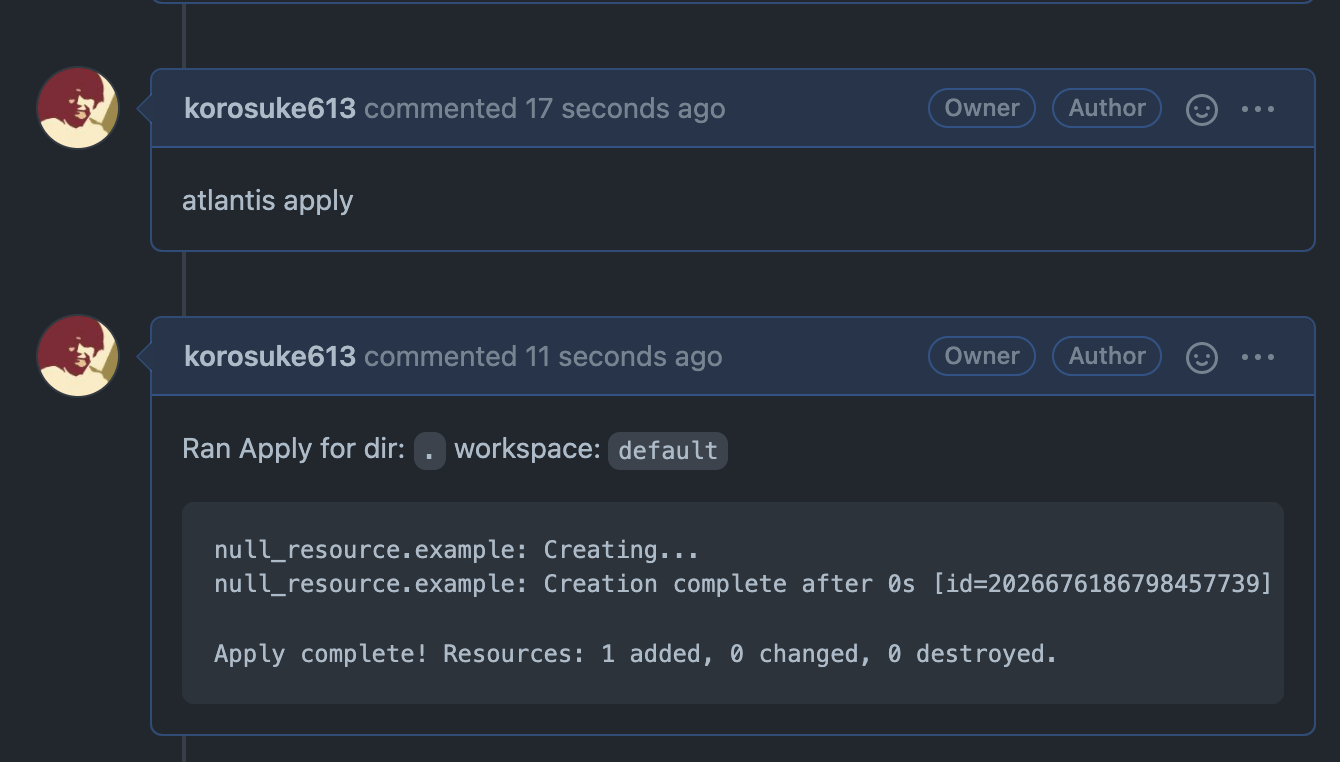Click Author badge on "atlantis apply" comment

point(1107,108)
